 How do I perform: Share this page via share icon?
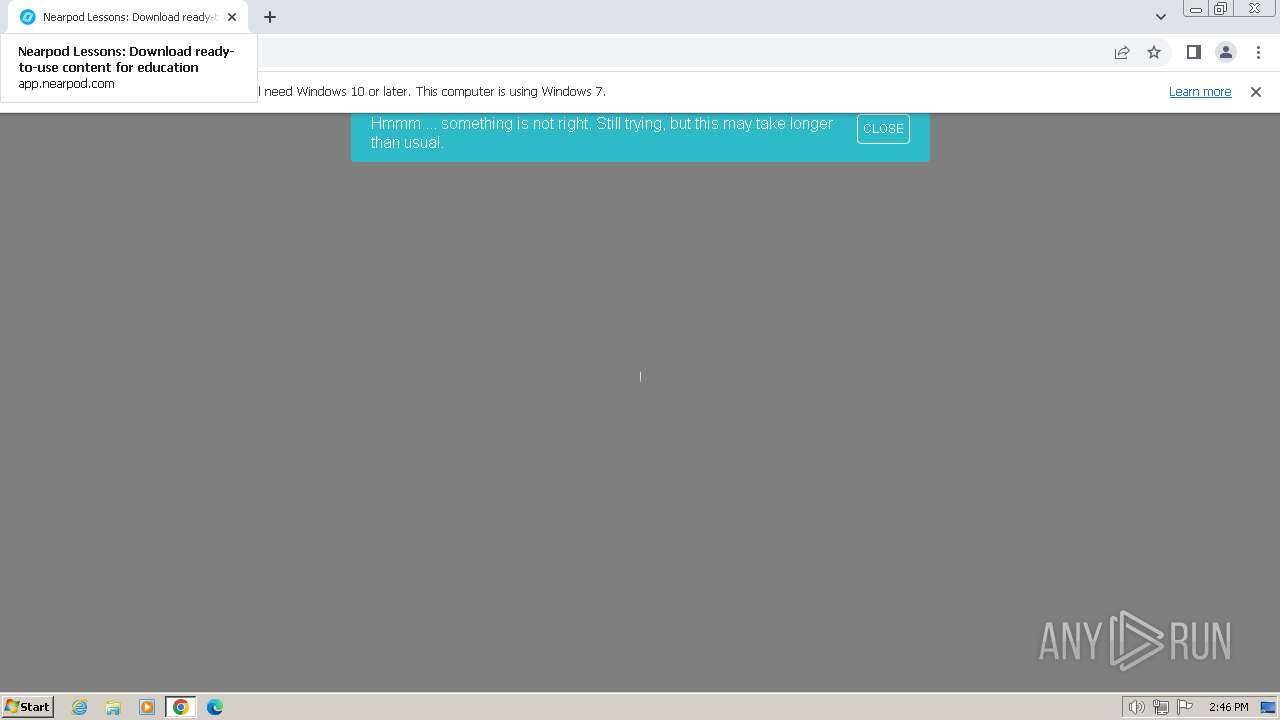tap(1122, 52)
